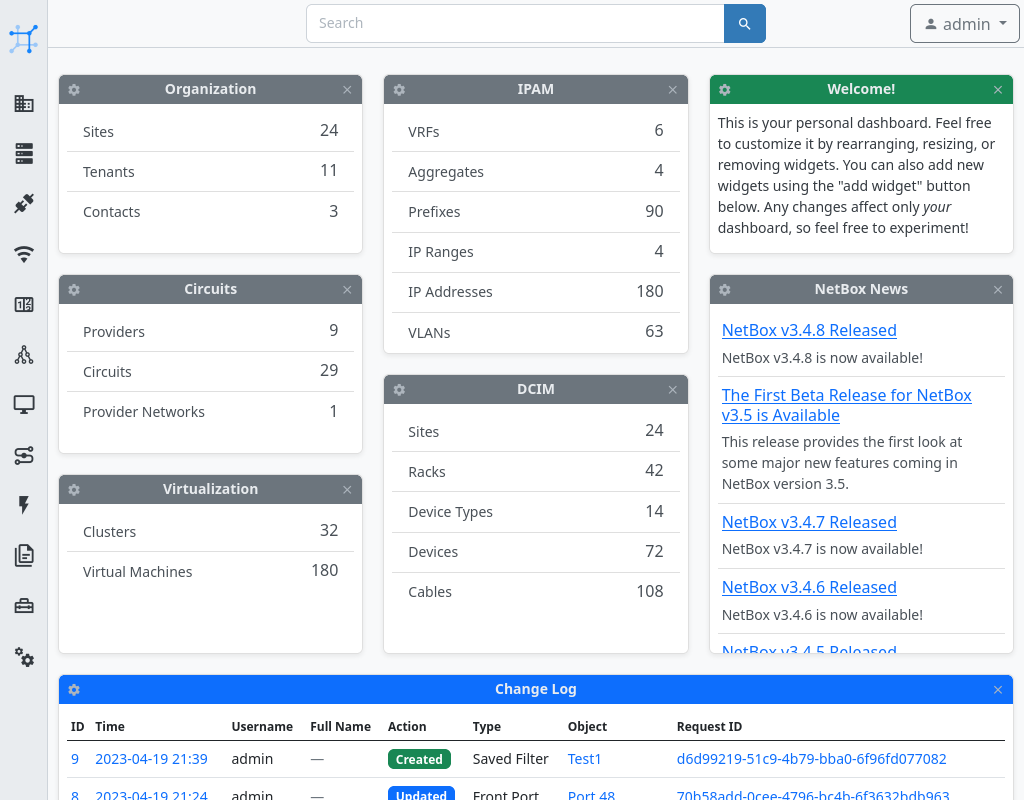
Task: Follow the Test1 object link in Change Log
Action: (x=584, y=758)
